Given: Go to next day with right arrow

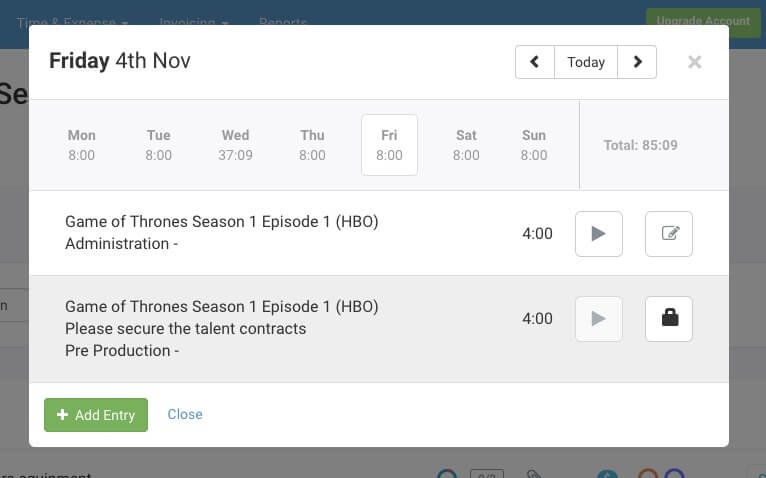Looking at the screenshot, I should point(637,62).
